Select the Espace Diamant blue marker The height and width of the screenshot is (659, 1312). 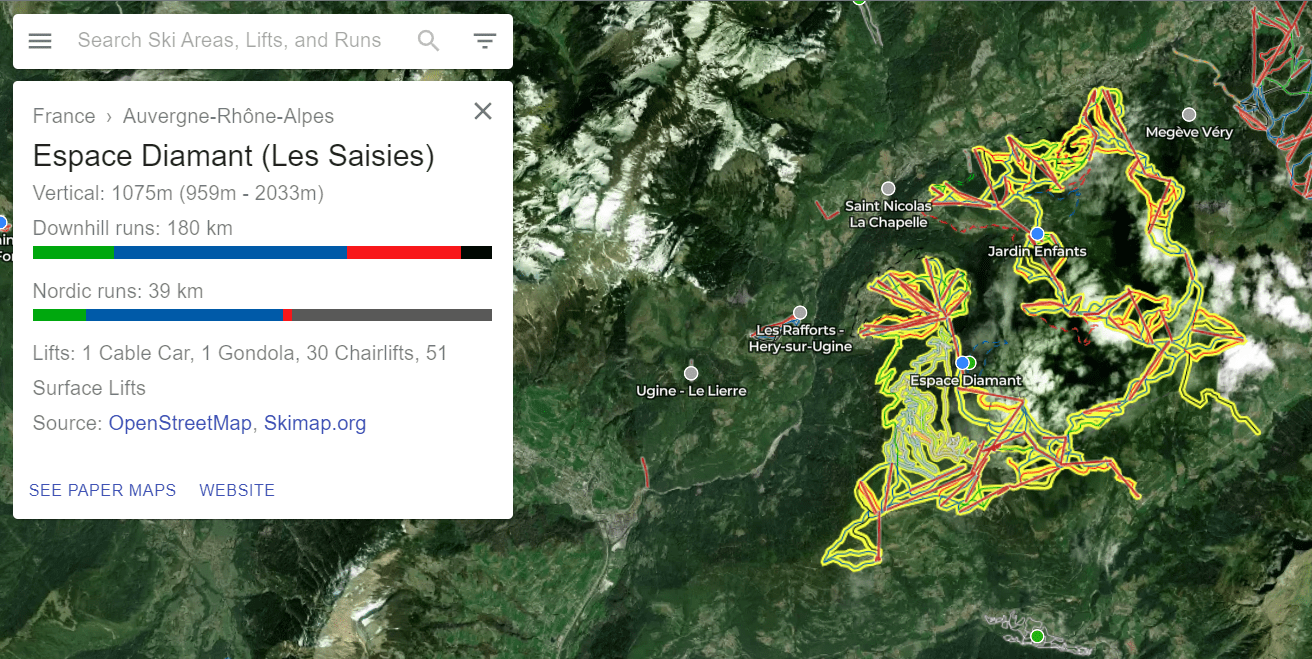pos(962,363)
